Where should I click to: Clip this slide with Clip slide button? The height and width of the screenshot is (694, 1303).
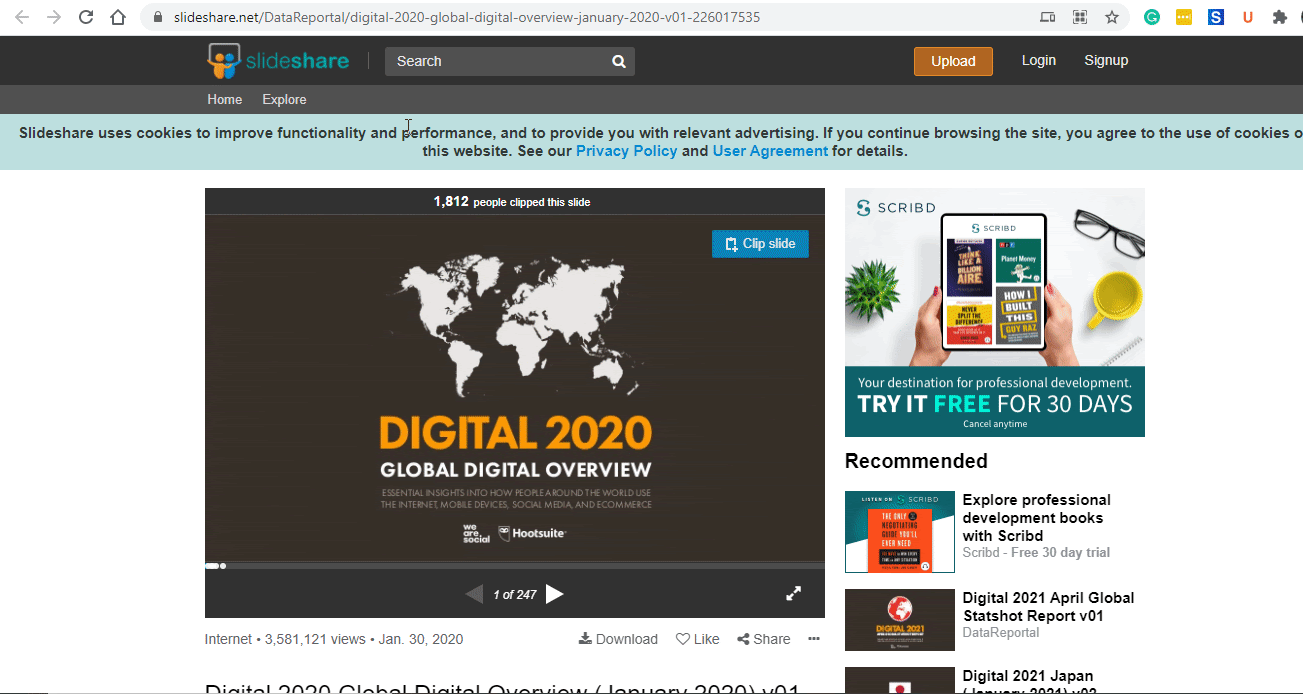760,244
